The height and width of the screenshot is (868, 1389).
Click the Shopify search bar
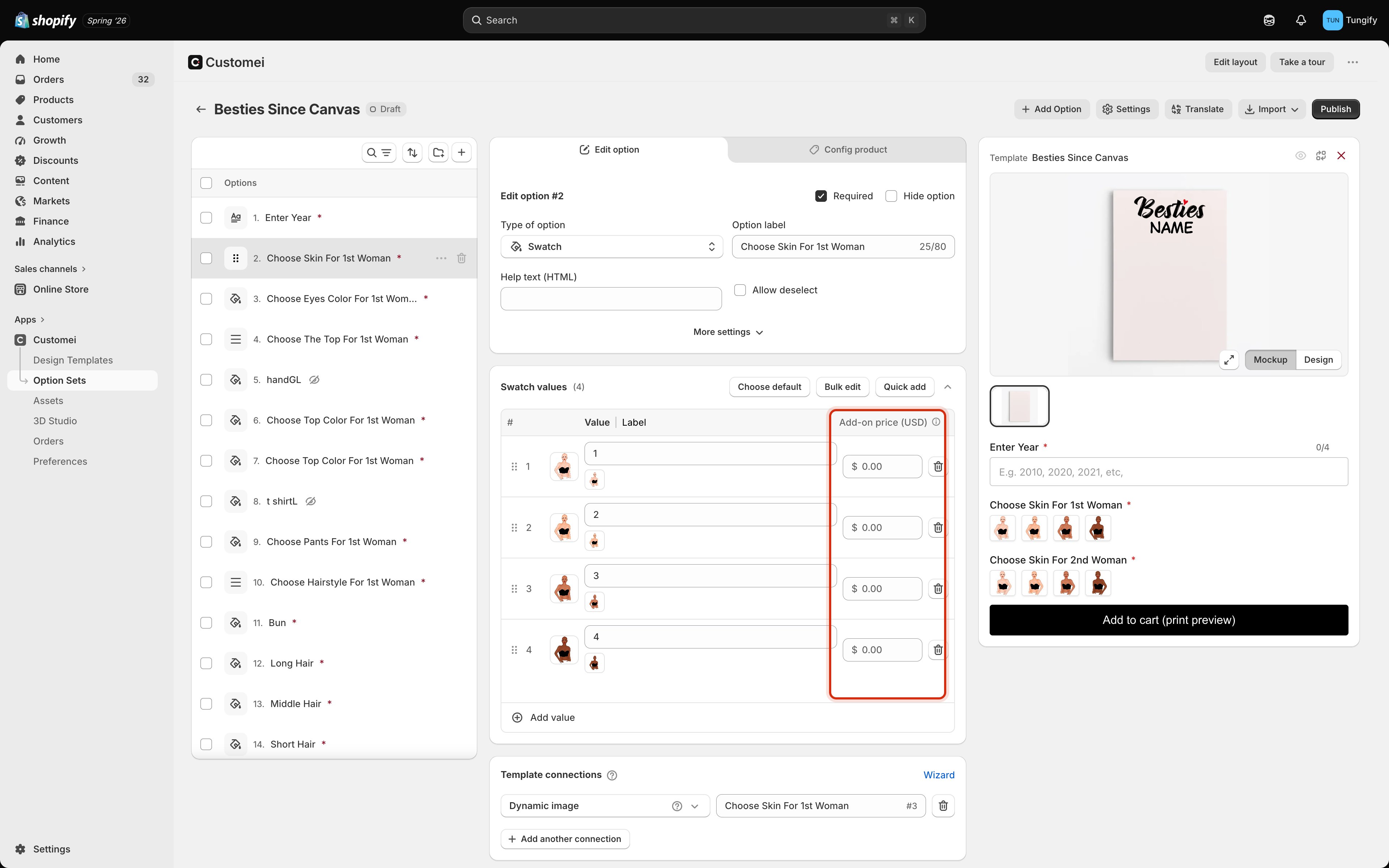(694, 20)
